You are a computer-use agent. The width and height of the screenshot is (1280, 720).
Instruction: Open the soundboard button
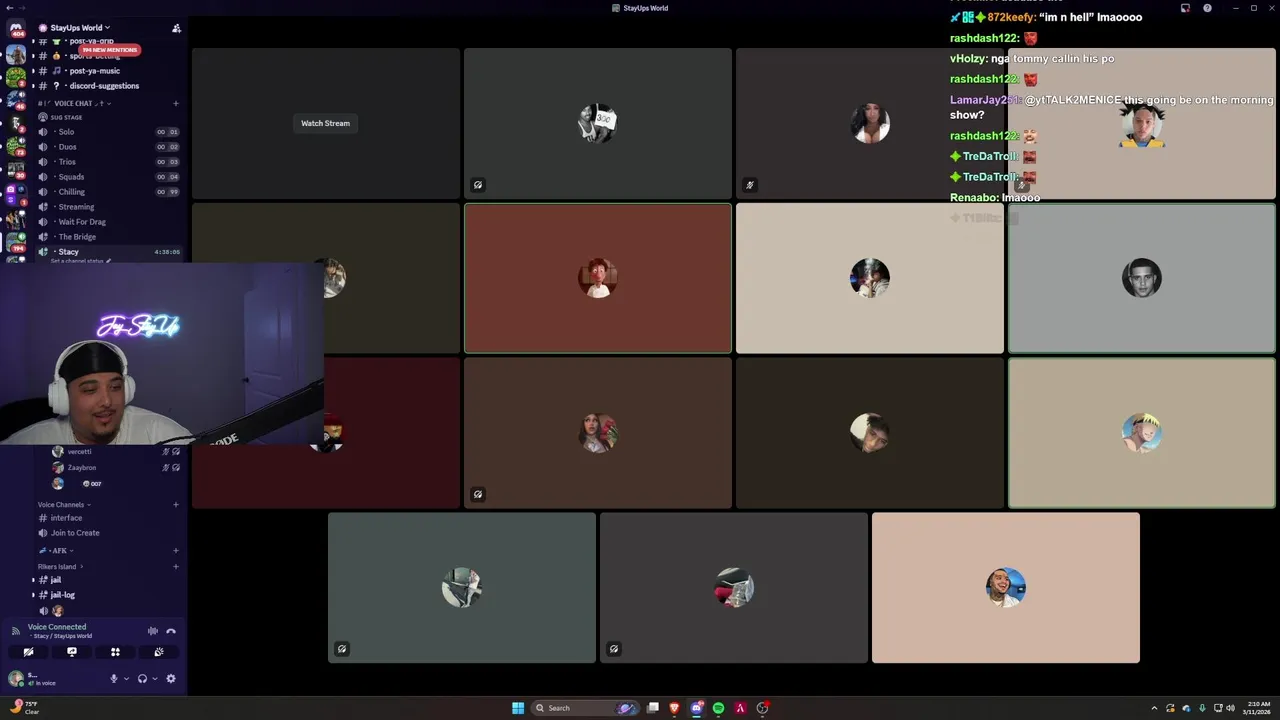tap(158, 652)
